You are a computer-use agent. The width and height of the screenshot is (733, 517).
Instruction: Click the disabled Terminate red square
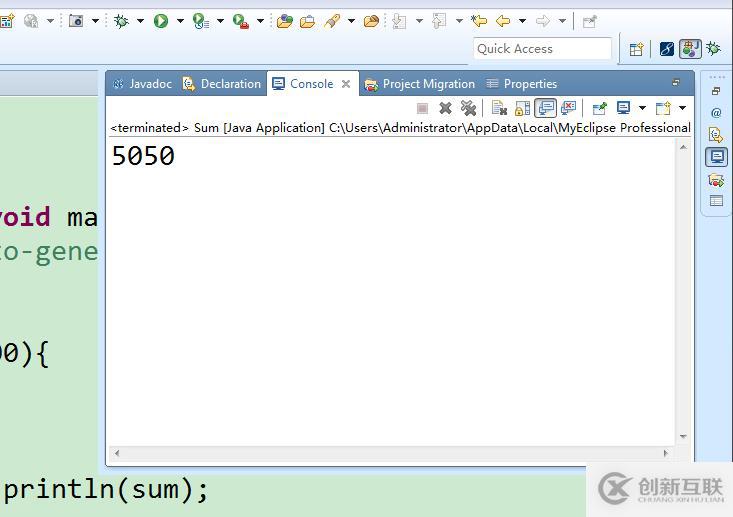coord(422,108)
